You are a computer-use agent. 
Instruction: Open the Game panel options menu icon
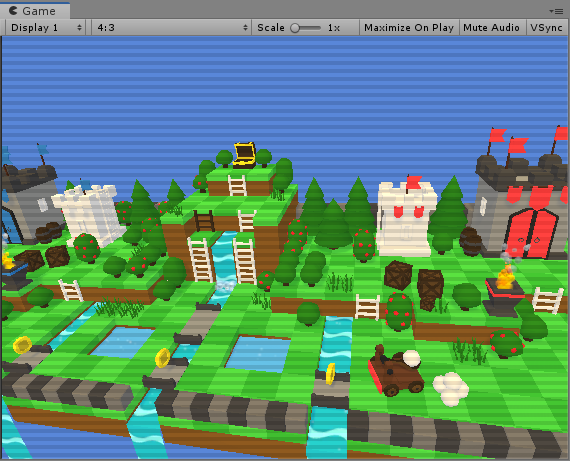click(556, 11)
